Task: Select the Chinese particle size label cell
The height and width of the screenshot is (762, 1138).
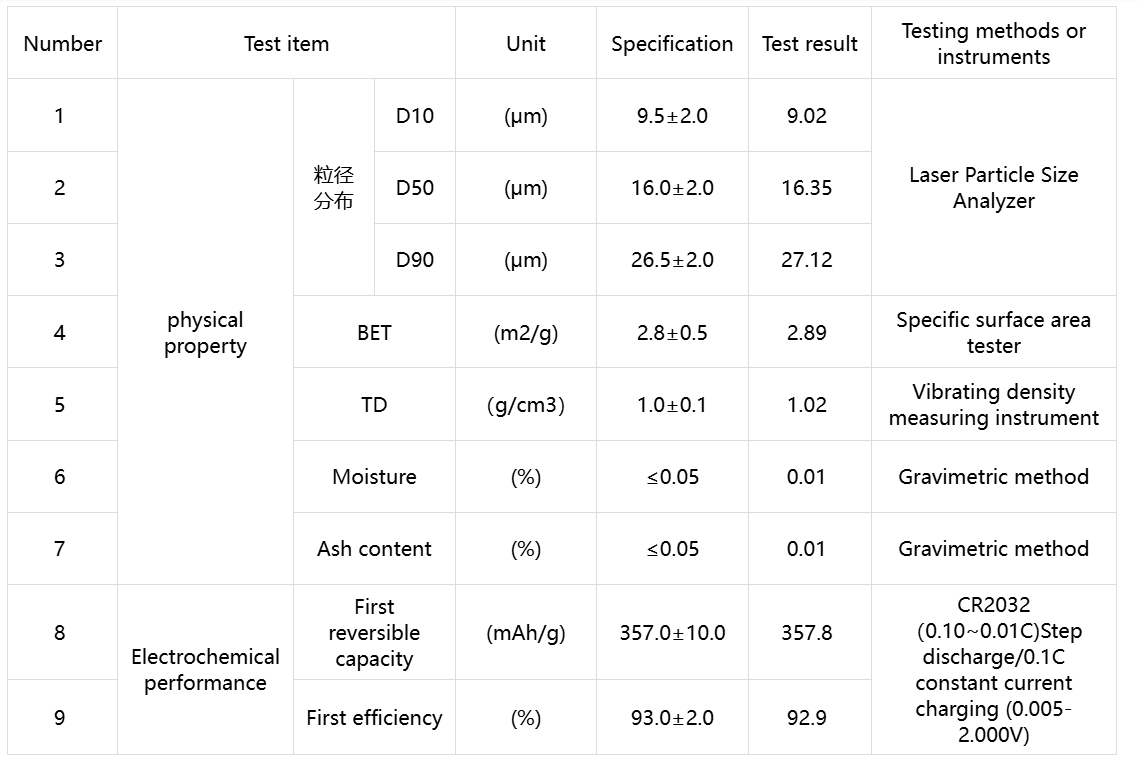Action: coord(333,188)
